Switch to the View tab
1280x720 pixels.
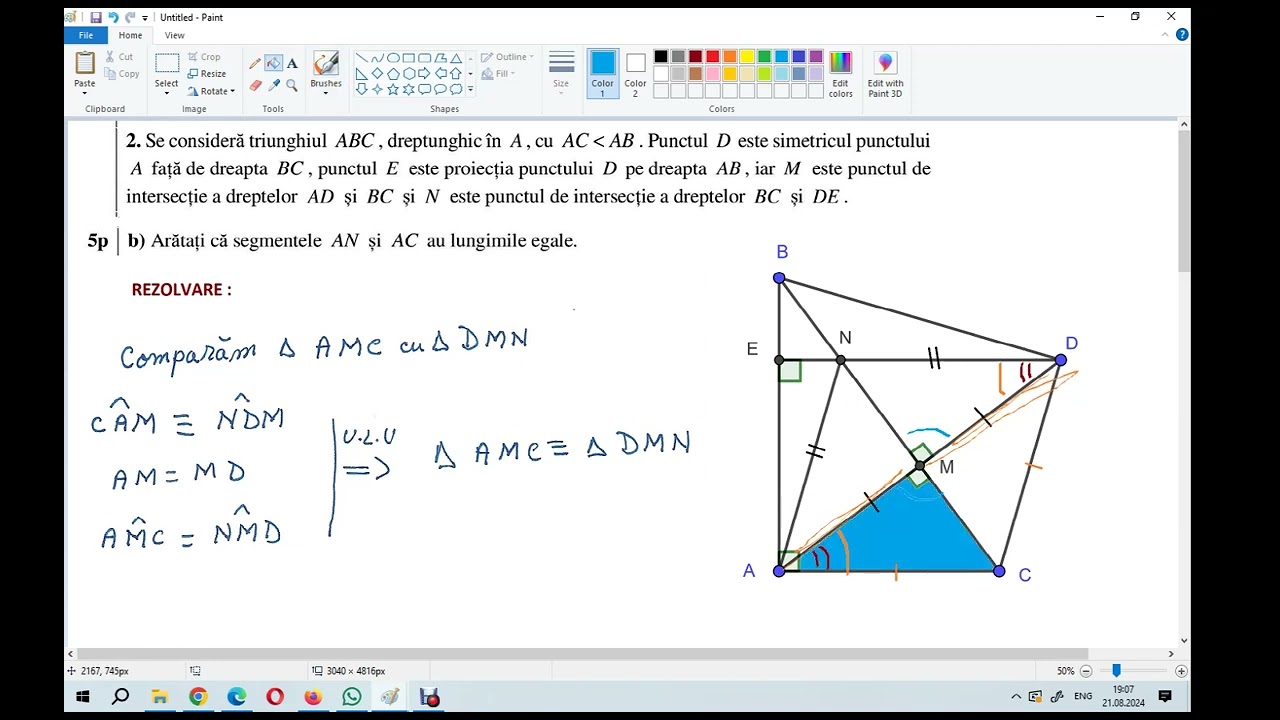pos(174,35)
